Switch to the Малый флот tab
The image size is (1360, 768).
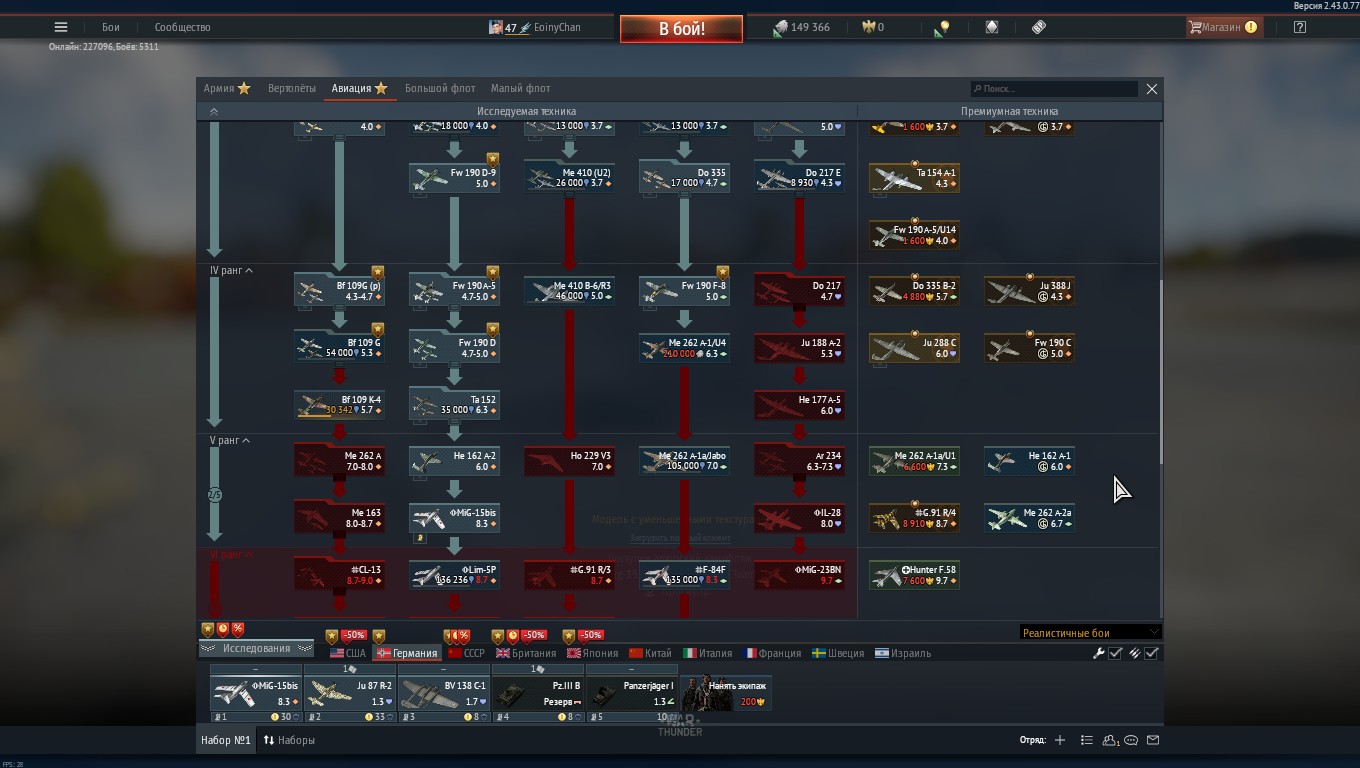click(x=521, y=88)
